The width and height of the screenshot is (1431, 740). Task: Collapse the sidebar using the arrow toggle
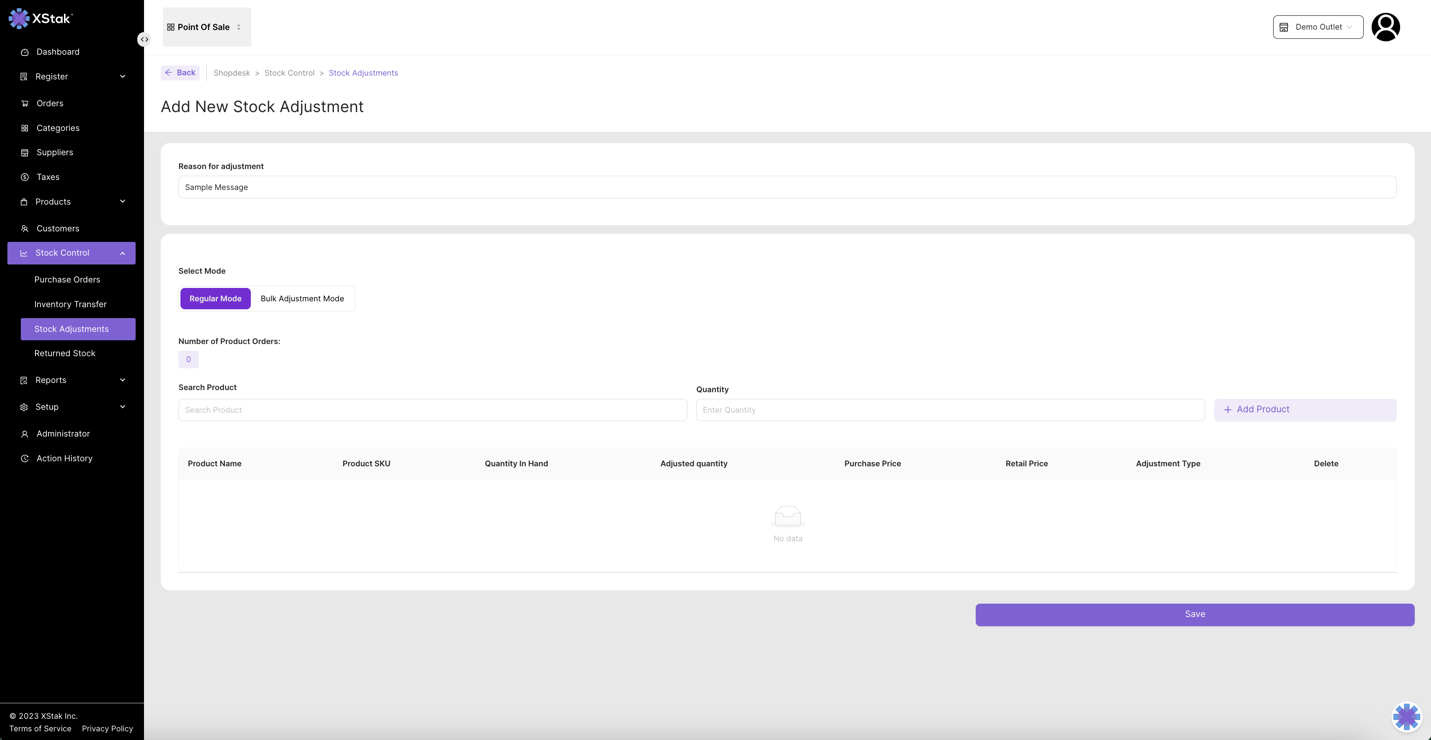coord(144,40)
